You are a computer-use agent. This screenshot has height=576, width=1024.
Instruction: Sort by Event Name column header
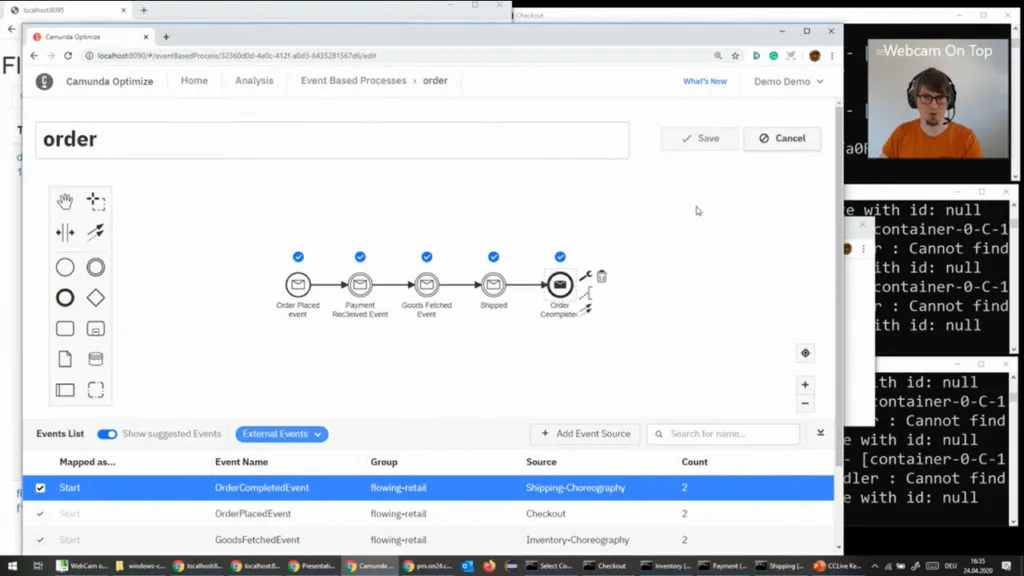241,462
